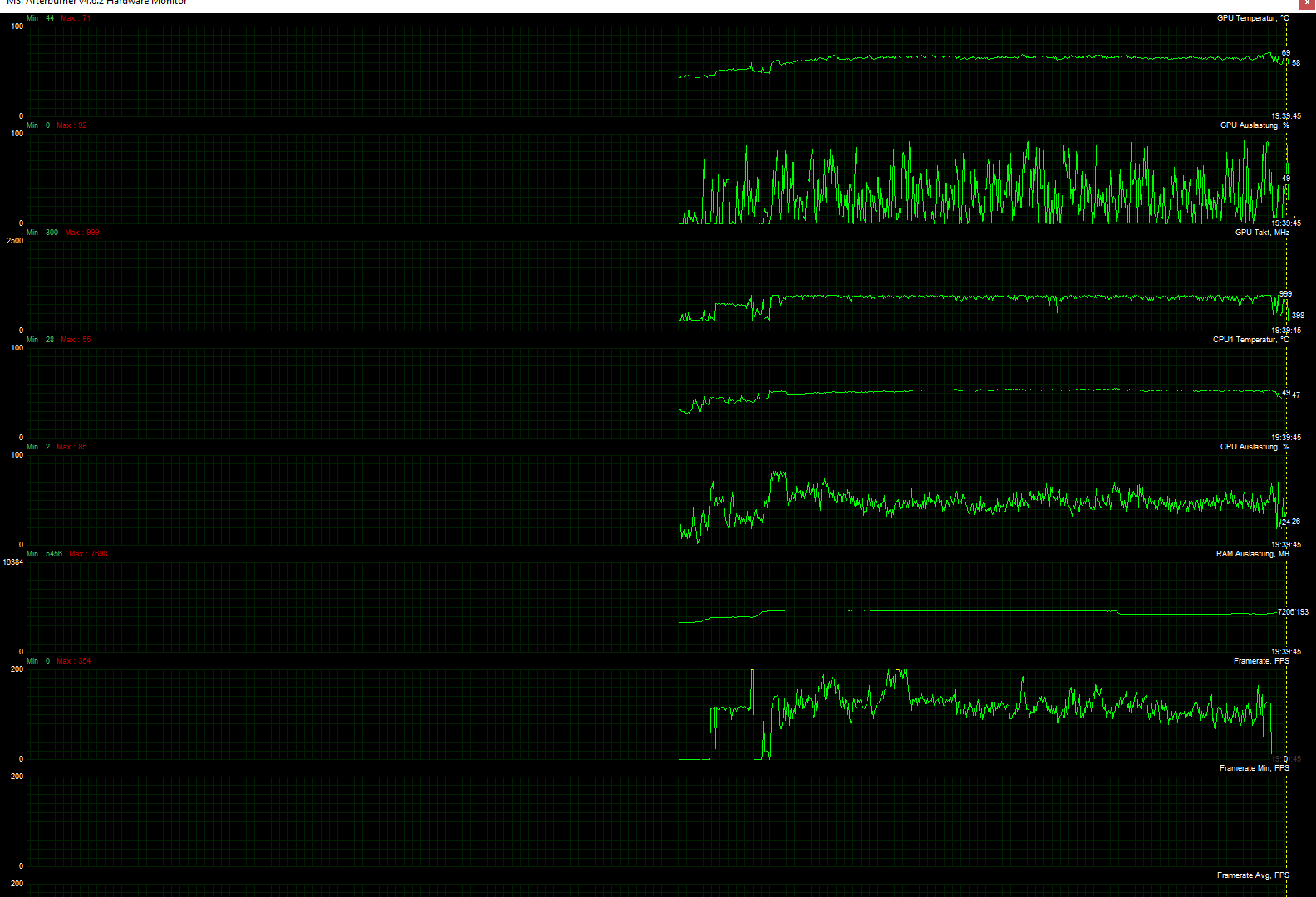Click the 'Min : 28' CPU temperature value
1316x897 pixels.
(x=40, y=340)
